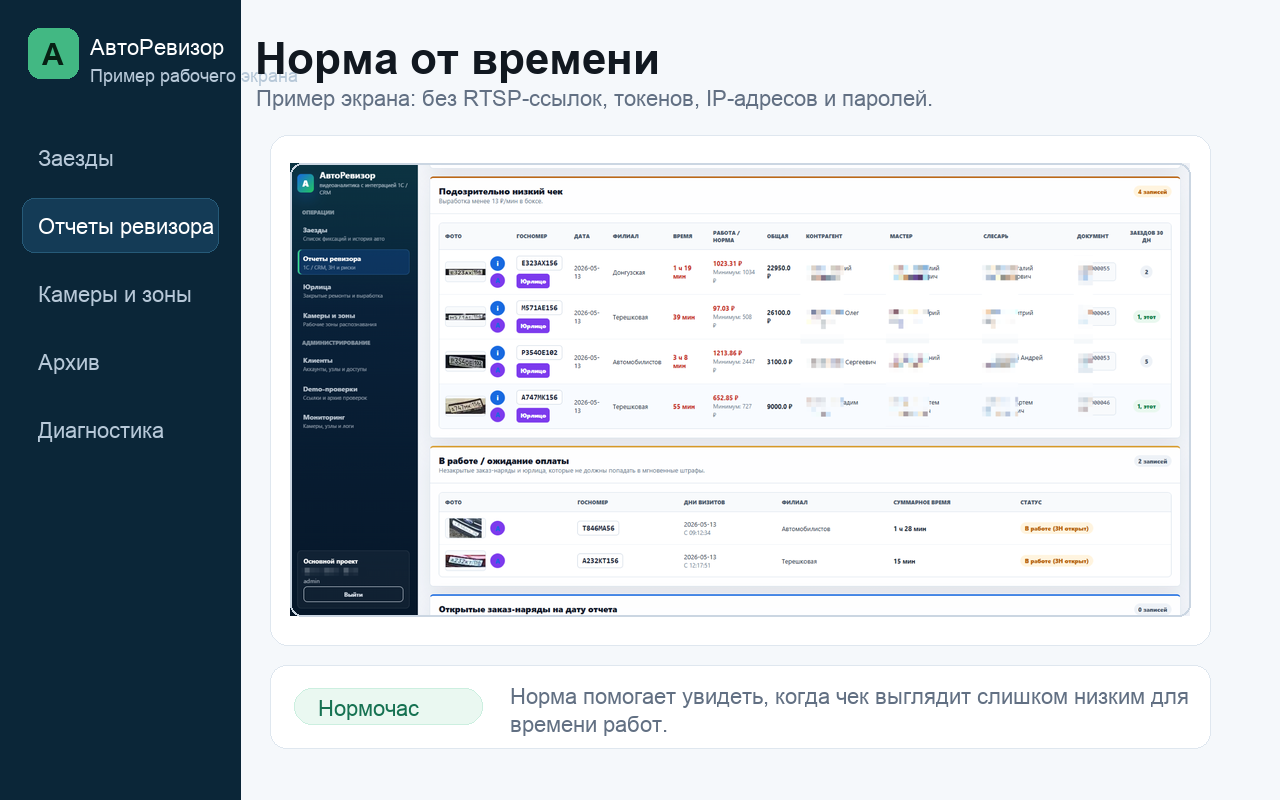The width and height of the screenshot is (1280, 800).
Task: Click the purple round icon in the M571AE156 row
Action: click(x=497, y=325)
